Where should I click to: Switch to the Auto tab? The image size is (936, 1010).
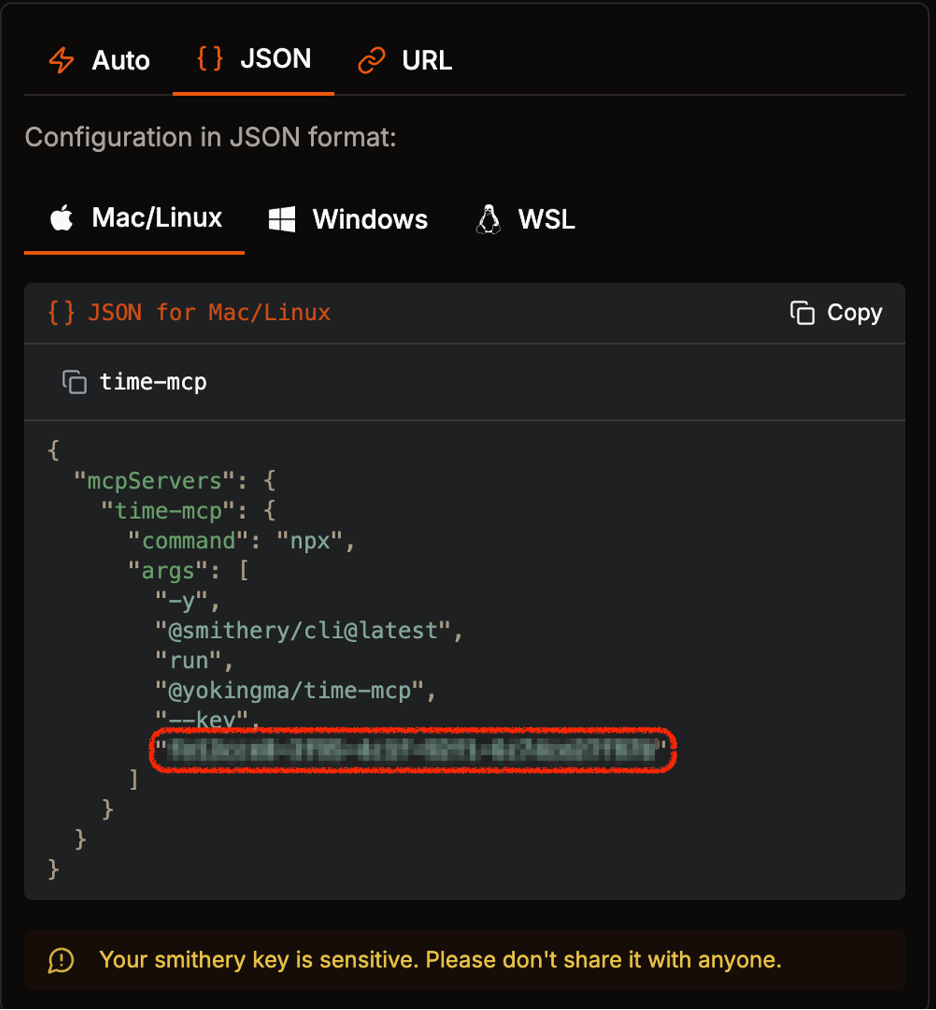tap(99, 61)
